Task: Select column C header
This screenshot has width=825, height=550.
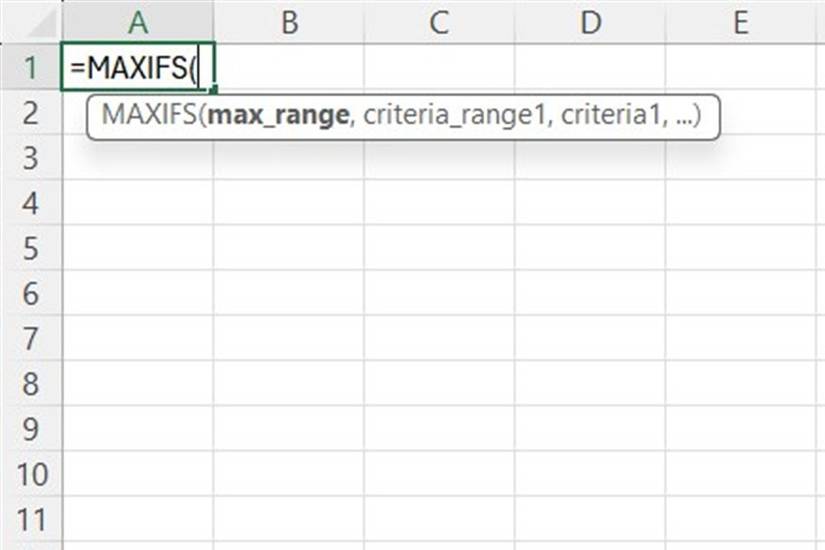Action: click(439, 22)
